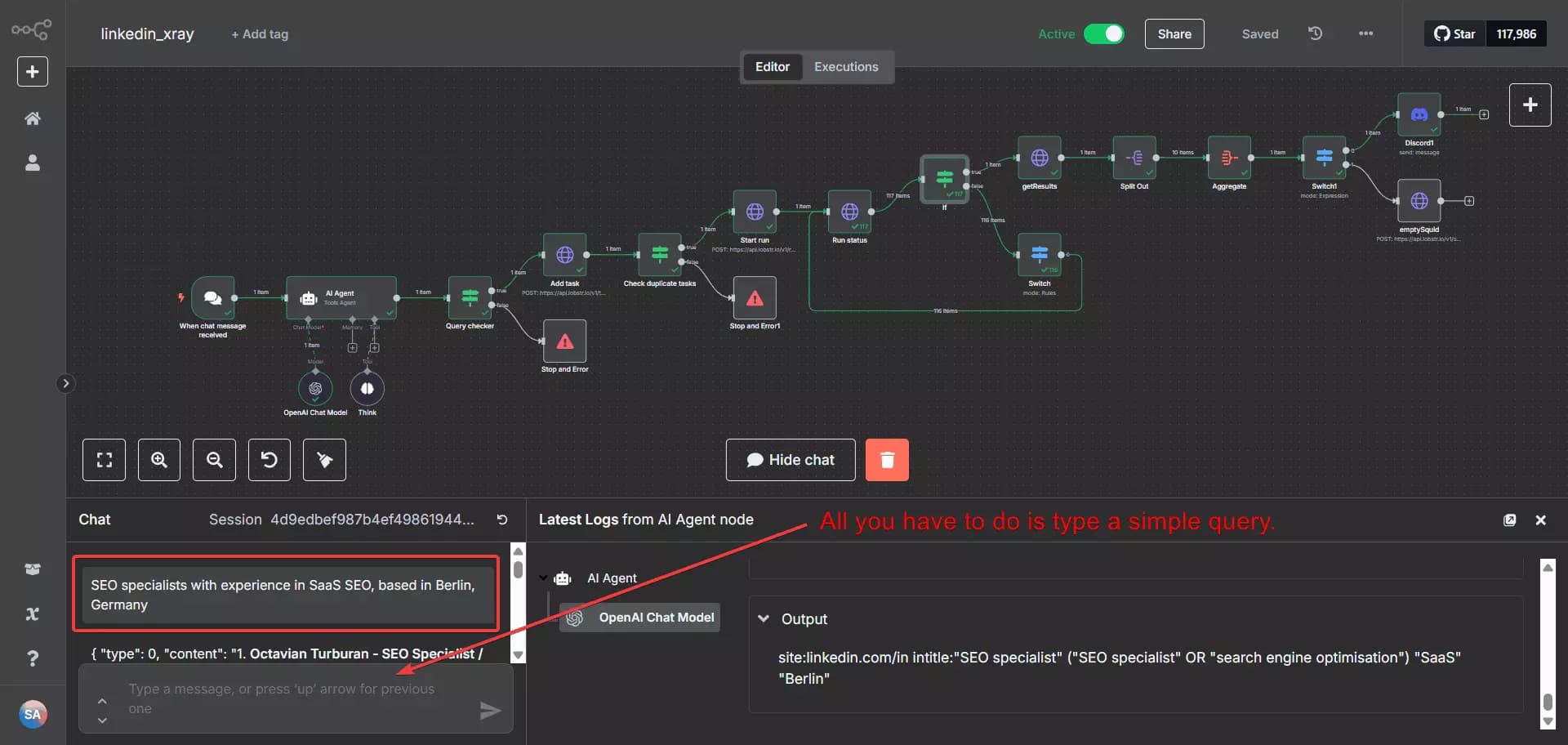Collapse the AI Agent entry in Latest Logs
Screen dimensions: 1568x745
point(544,578)
